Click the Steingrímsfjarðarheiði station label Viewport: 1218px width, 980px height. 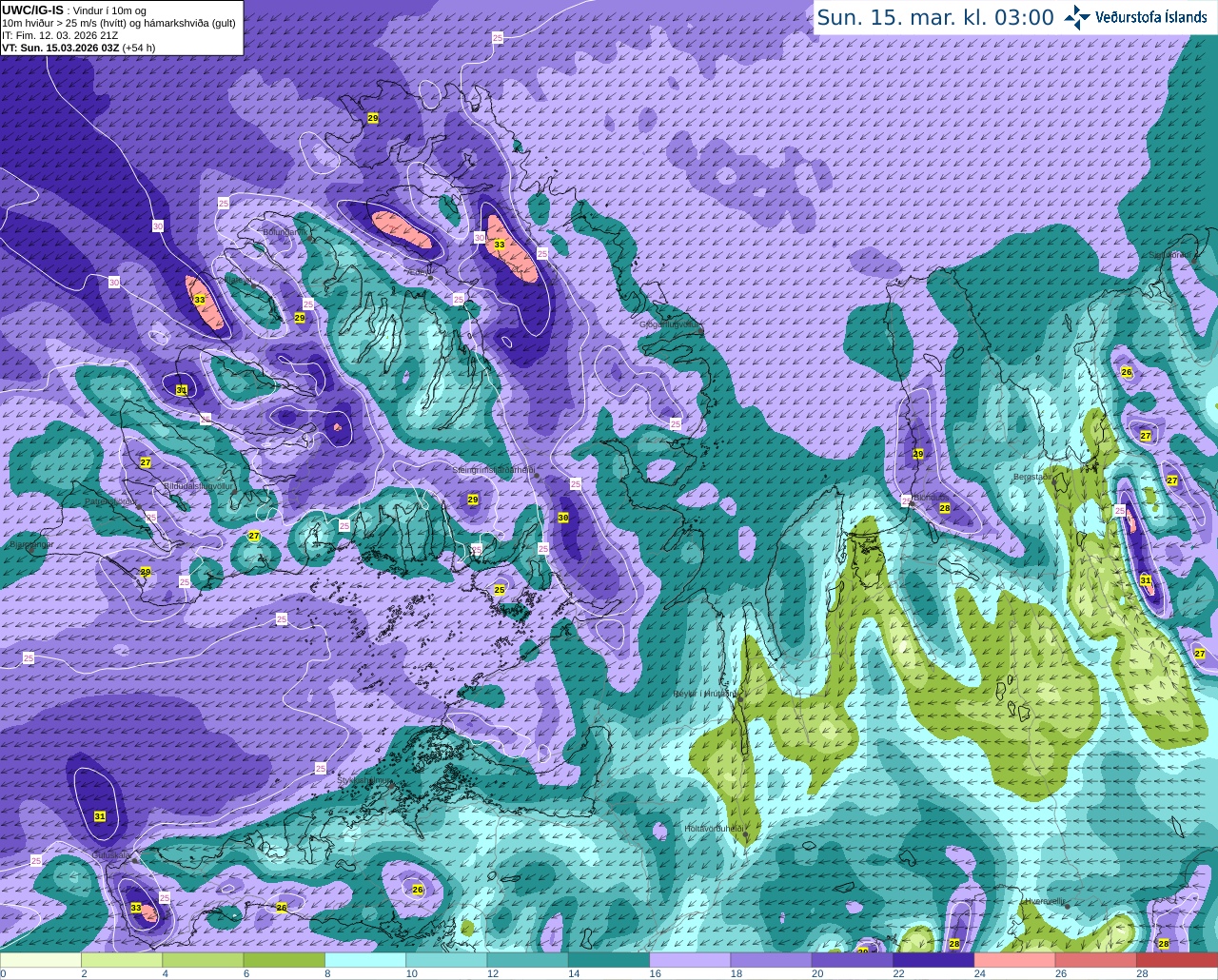tap(492, 469)
